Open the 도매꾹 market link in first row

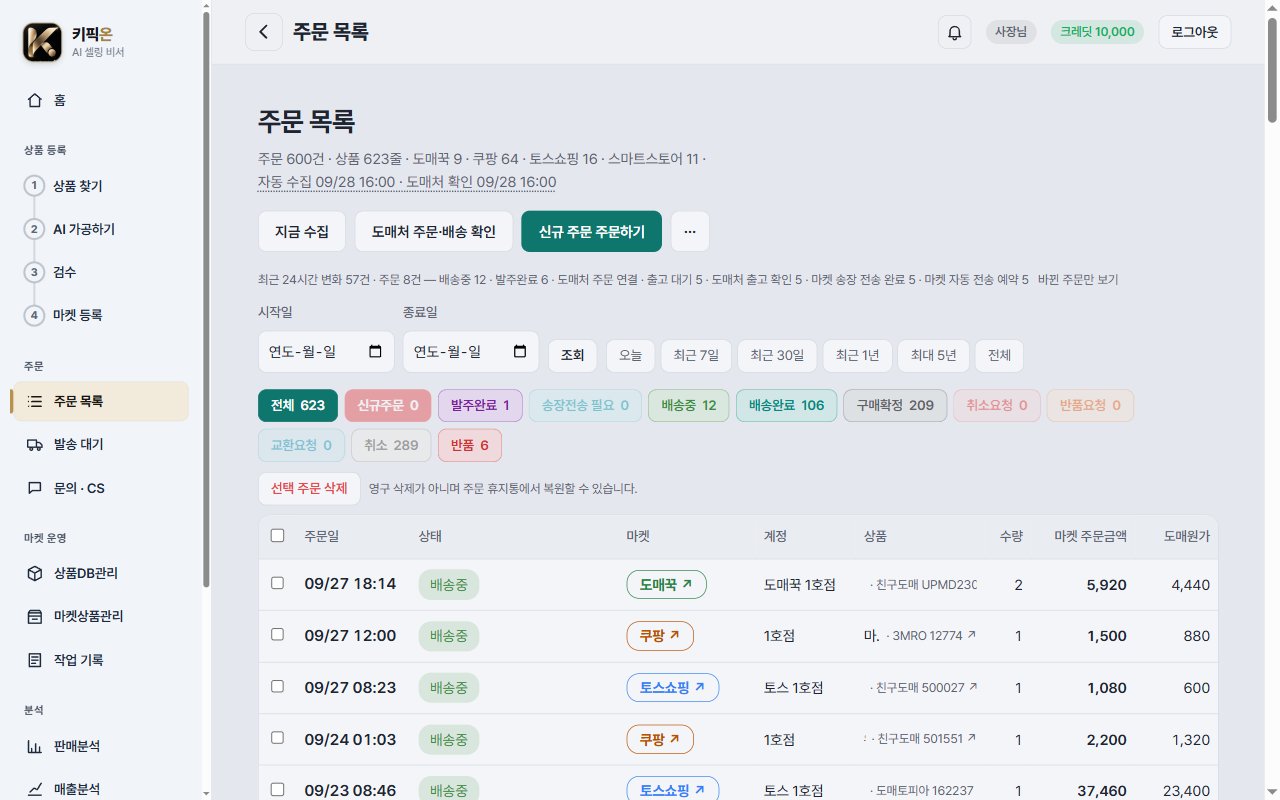pyautogui.click(x=667, y=584)
